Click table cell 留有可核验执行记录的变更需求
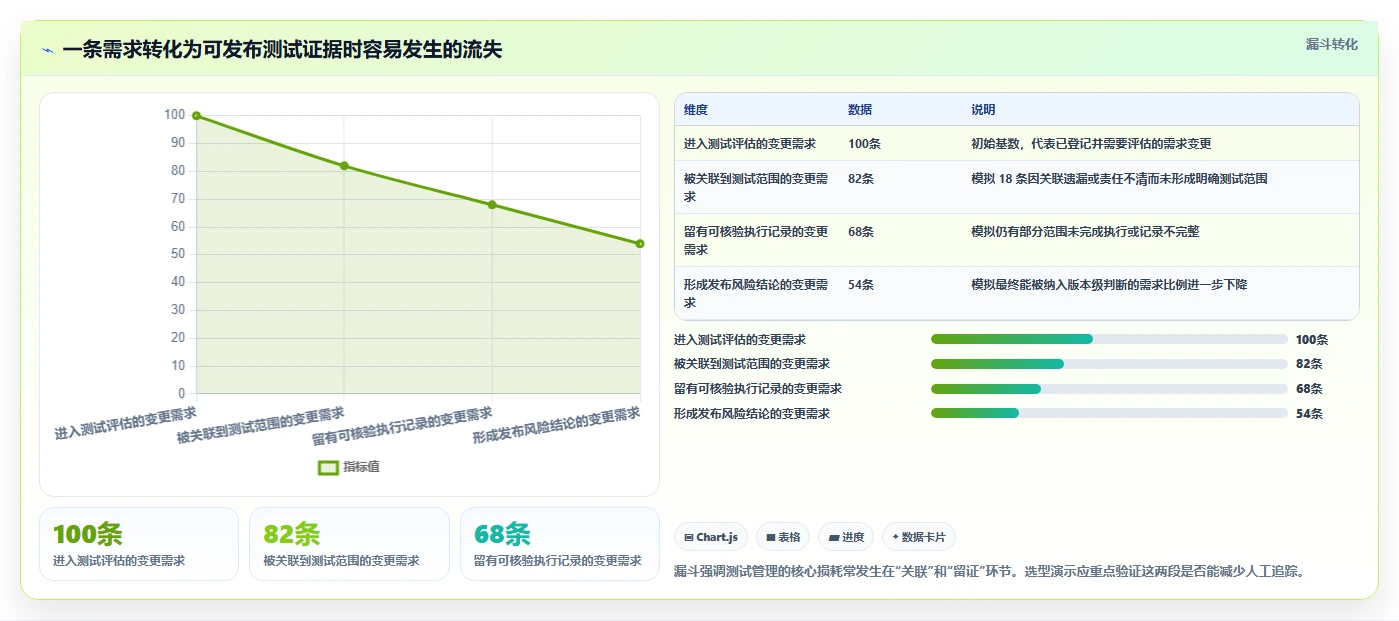The image size is (1399, 621). click(756, 241)
